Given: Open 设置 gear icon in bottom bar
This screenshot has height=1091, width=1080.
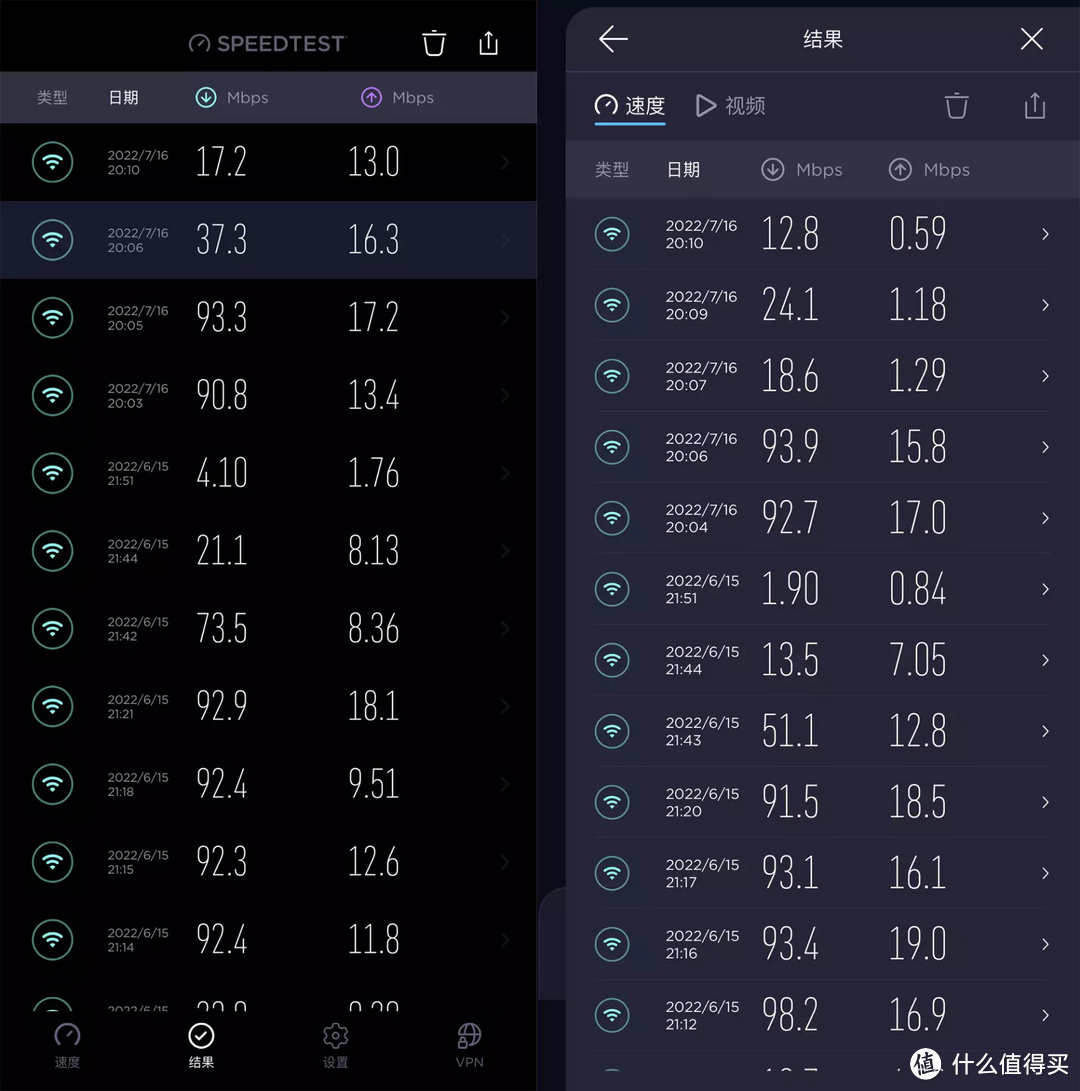Looking at the screenshot, I should pos(336,1044).
